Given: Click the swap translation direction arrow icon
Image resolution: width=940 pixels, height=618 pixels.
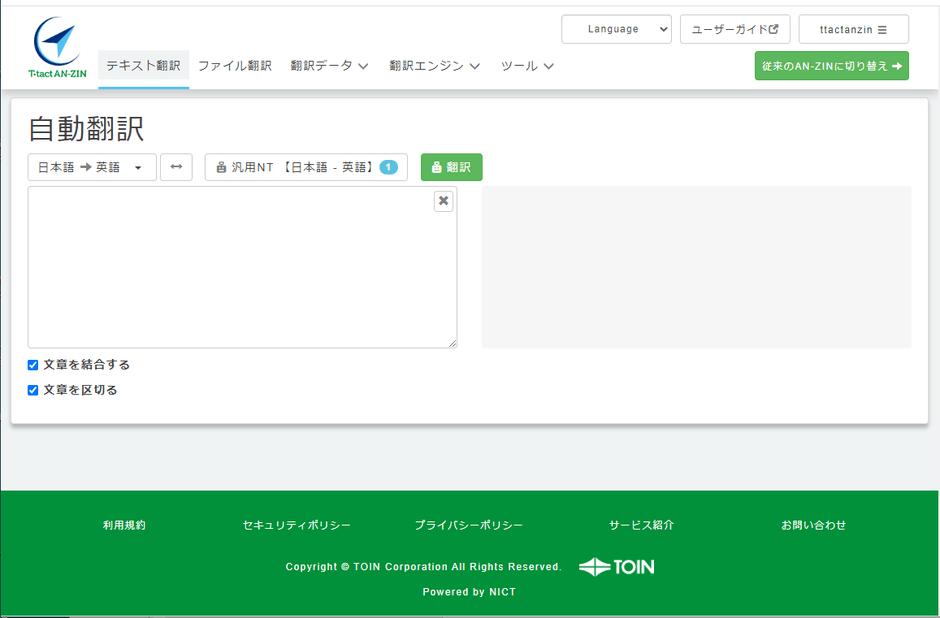Looking at the screenshot, I should pos(176,167).
